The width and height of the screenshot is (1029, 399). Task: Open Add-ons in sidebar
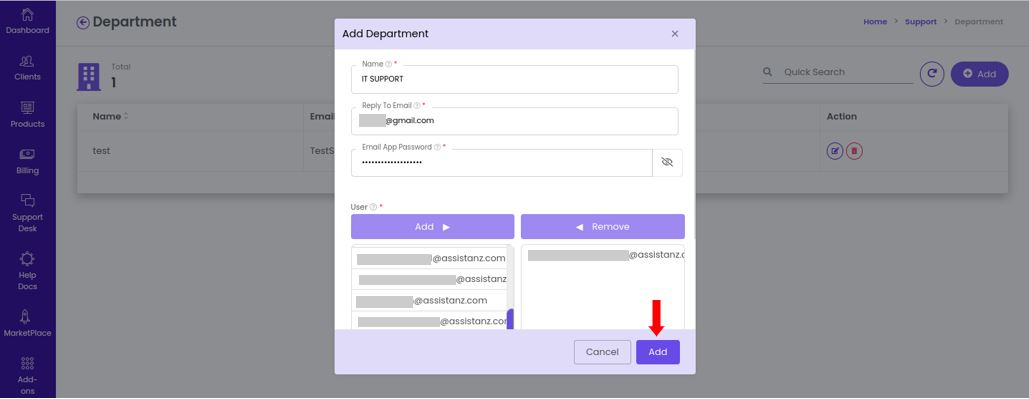[x=28, y=377]
